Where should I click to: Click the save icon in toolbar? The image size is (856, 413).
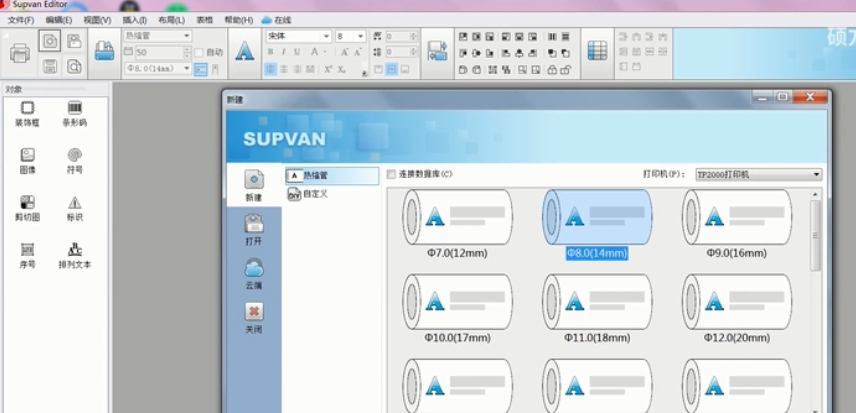click(x=50, y=67)
